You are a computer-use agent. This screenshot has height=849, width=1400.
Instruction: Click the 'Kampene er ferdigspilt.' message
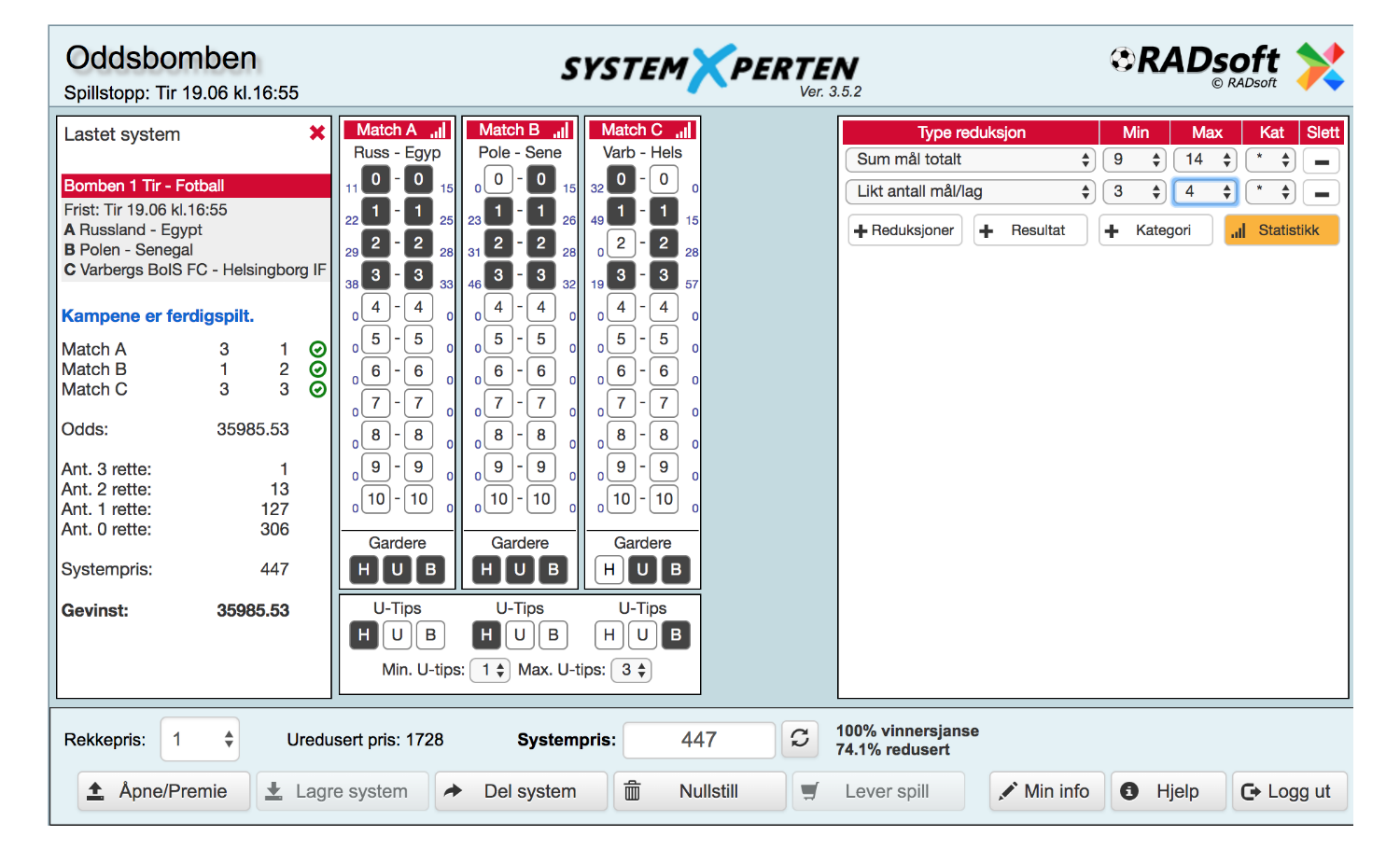pos(158,316)
